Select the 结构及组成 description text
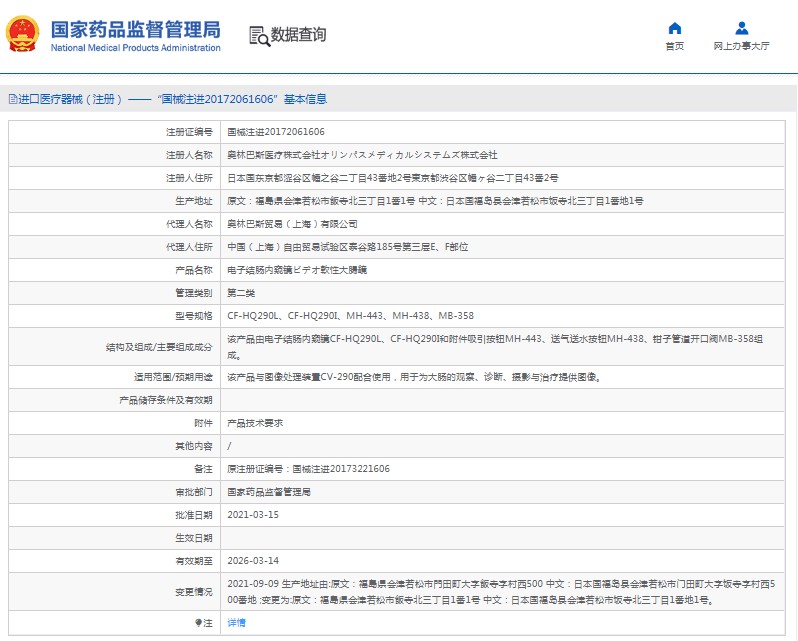798x641 pixels. 495,347
